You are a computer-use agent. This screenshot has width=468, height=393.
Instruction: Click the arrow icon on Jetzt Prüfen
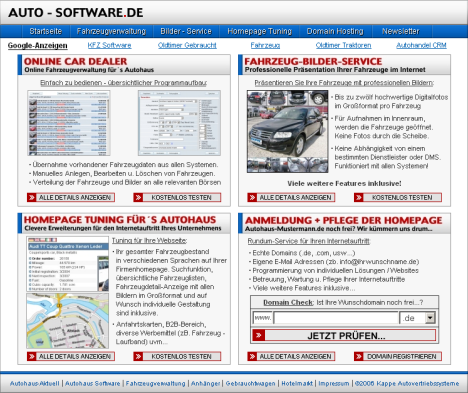point(259,335)
